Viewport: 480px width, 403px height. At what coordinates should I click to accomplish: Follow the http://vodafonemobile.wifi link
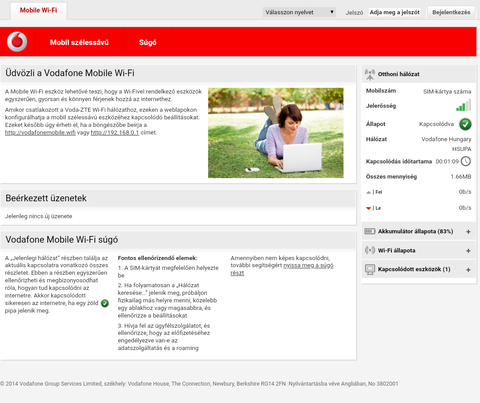click(40, 133)
